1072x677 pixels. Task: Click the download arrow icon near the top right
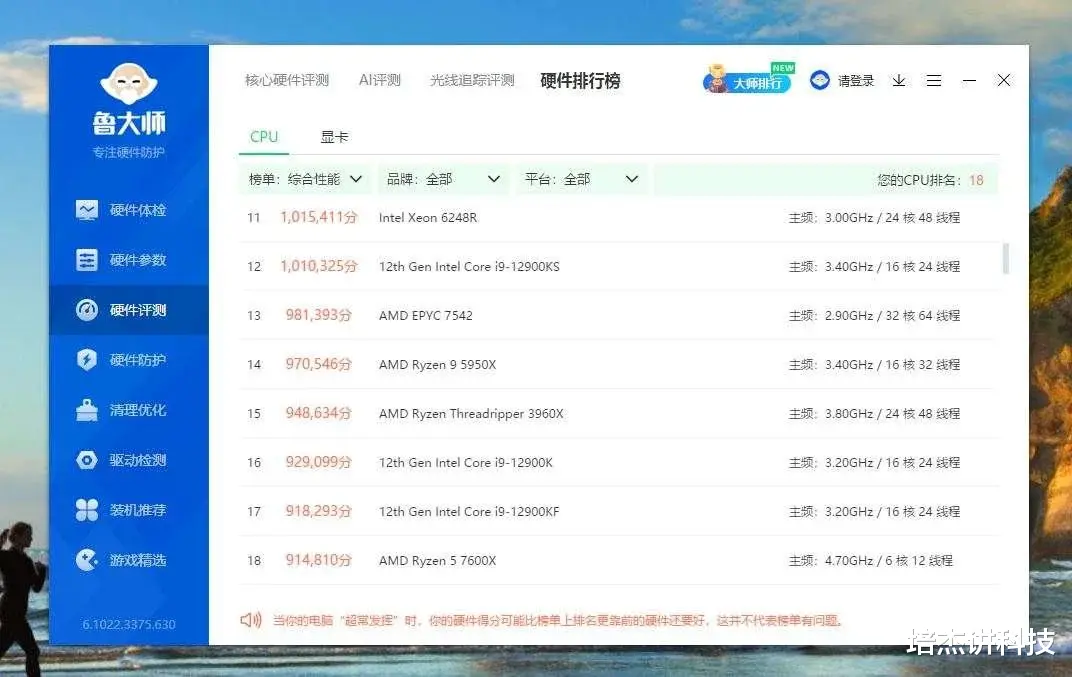pyautogui.click(x=898, y=81)
